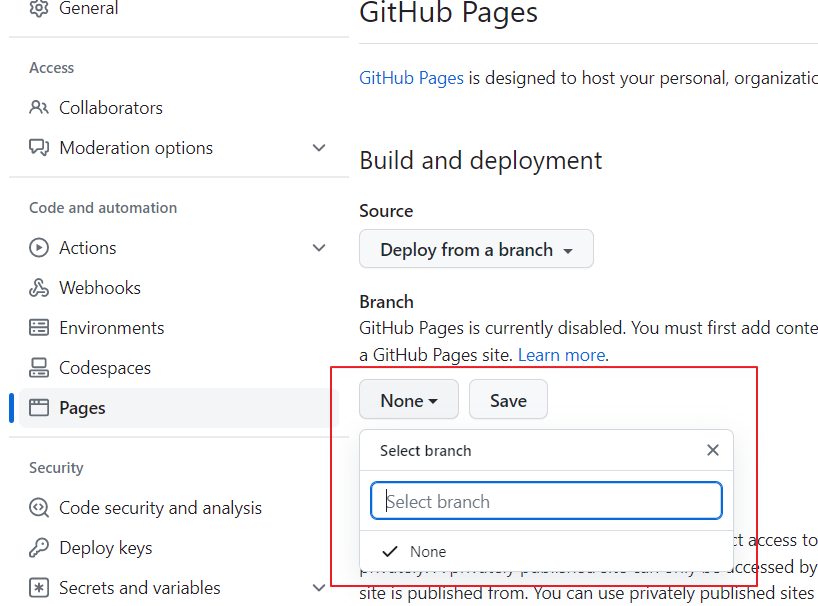Open the None branch dropdown
Viewport: 818px width, 606px height.
click(409, 400)
